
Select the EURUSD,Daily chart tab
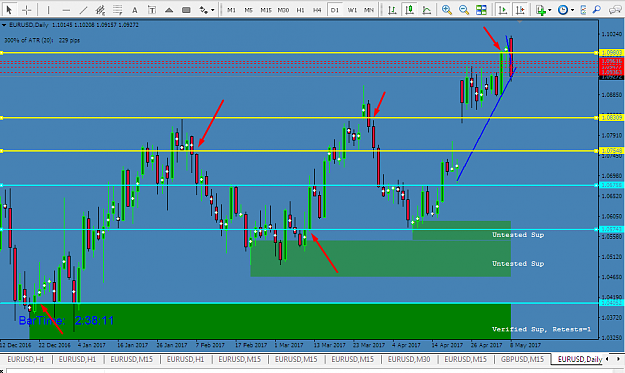tap(579, 359)
